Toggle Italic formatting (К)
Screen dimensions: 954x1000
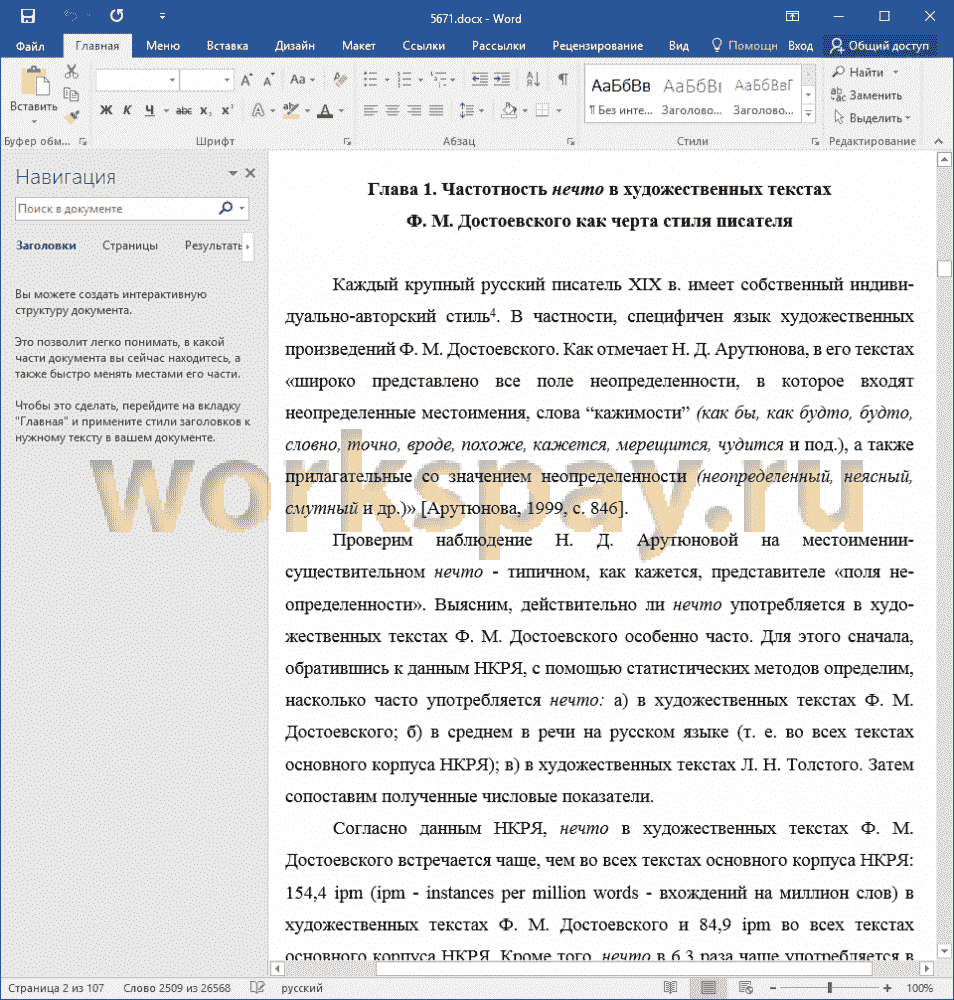127,110
